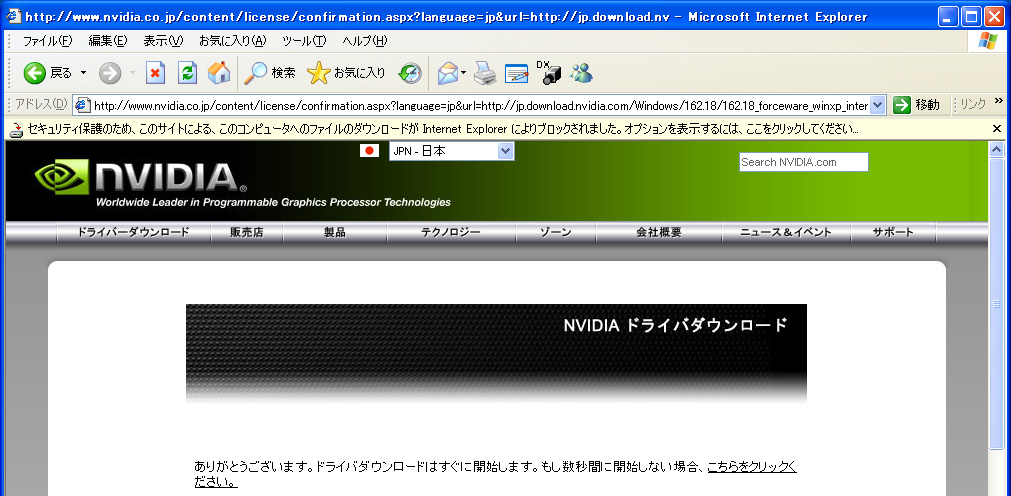Viewport: 1011px width, 496px height.
Task: Open the ドライバーダウンロード nav tab
Action: 133,233
